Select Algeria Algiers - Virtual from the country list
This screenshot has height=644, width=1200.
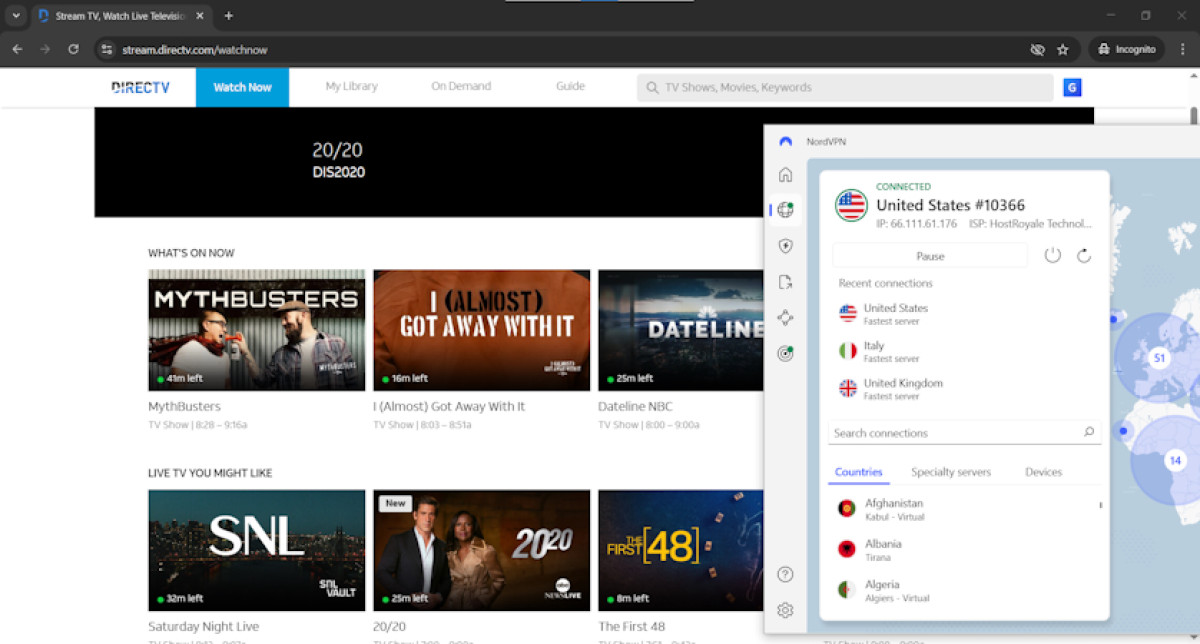[x=964, y=590]
